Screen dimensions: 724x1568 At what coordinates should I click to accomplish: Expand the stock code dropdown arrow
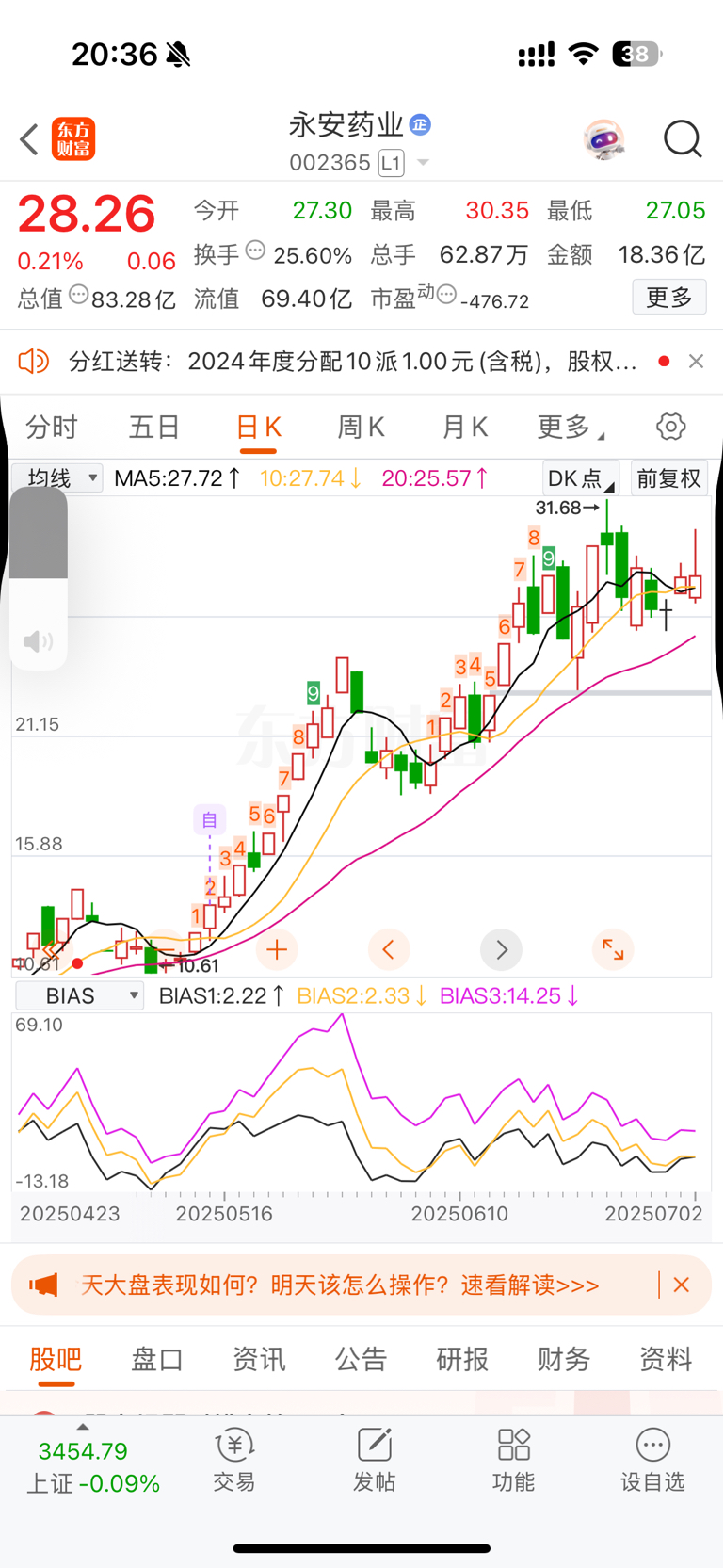(423, 163)
